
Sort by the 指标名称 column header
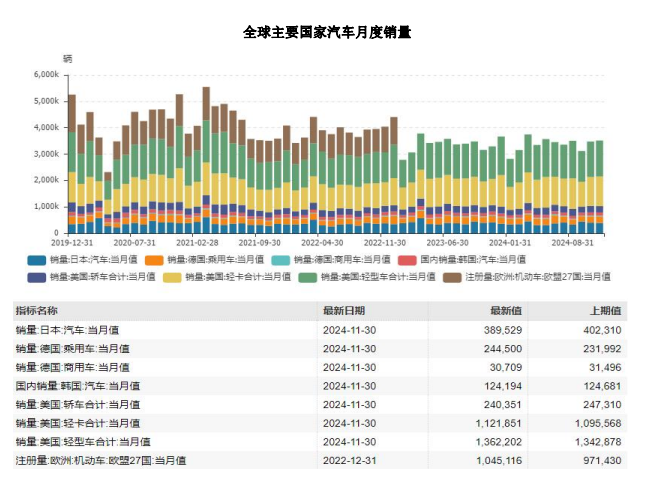(x=37, y=311)
